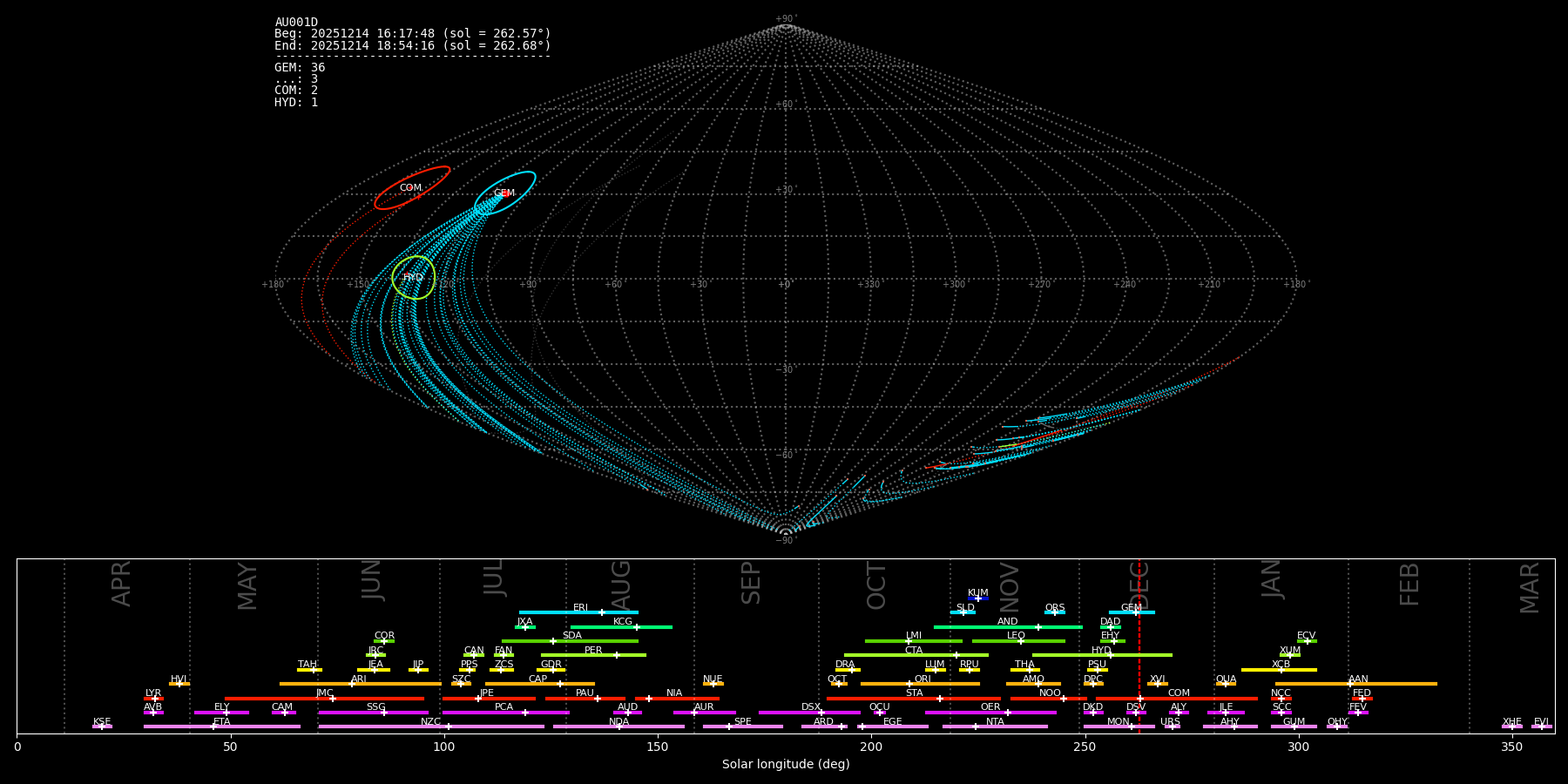
Task: Click the CAP shower label in timeline
Action: click(538, 679)
